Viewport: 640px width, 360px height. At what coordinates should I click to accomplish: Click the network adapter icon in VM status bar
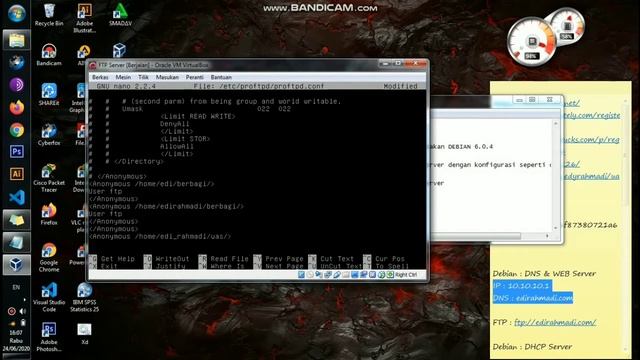[328, 275]
